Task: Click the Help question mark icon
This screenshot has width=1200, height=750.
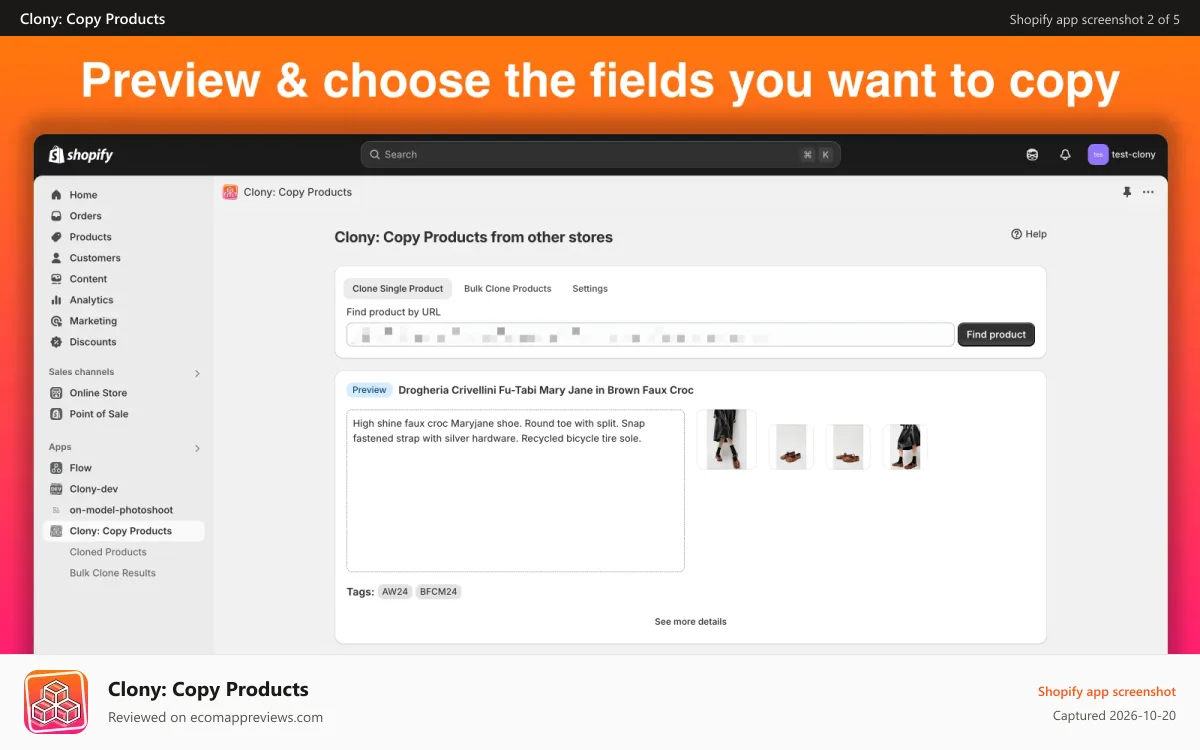Action: [1016, 234]
